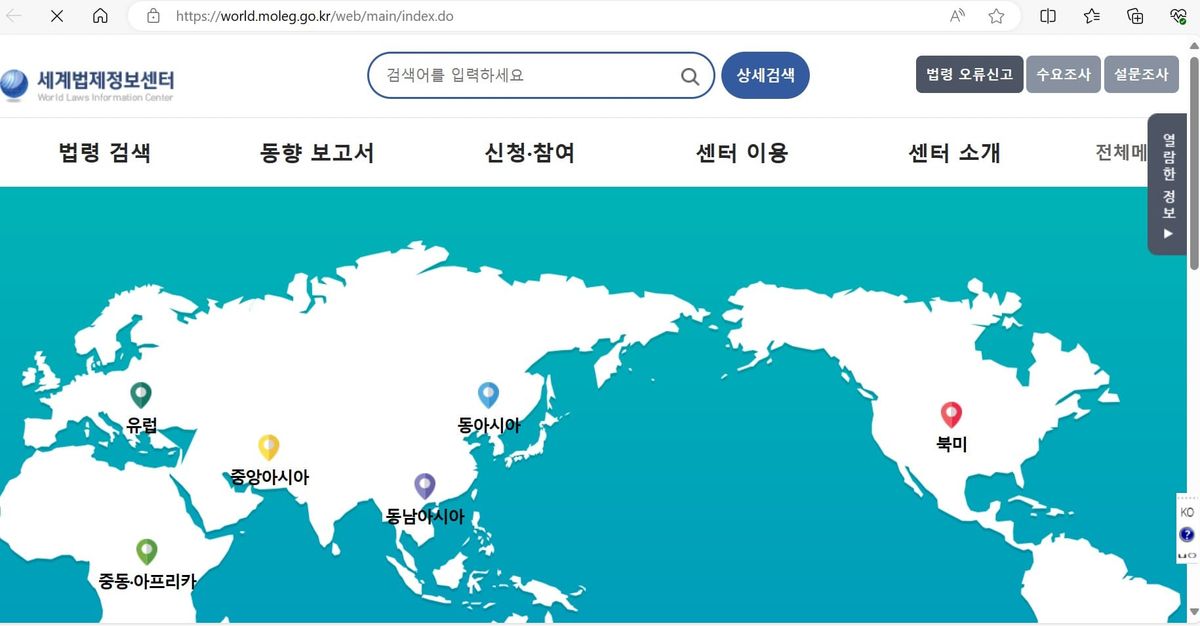Open 동남아시아 region via its purple pin
The image size is (1200, 626).
click(424, 486)
